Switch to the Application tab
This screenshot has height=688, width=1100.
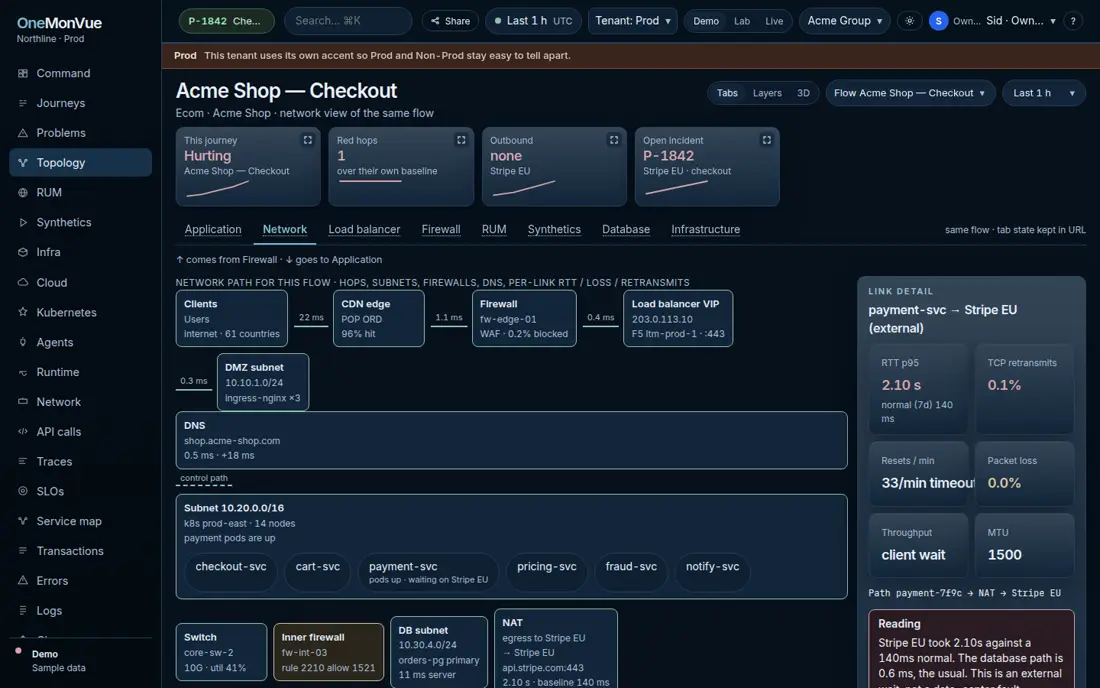[x=213, y=229]
